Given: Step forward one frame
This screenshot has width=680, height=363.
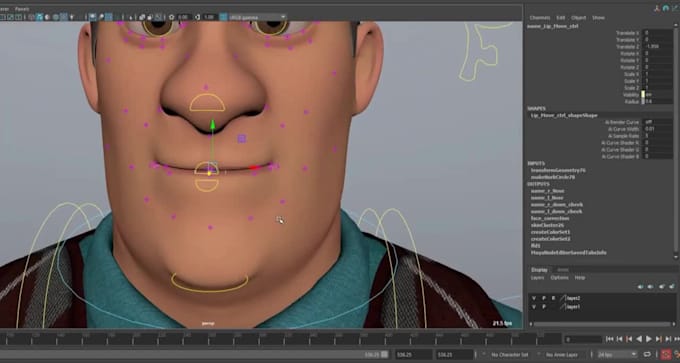Looking at the screenshot, I should (668, 339).
